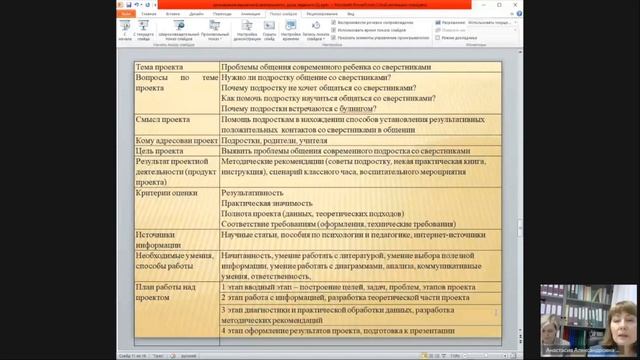Click the vertical scrollbar down arrow
The height and width of the screenshot is (360, 640).
pyautogui.click(x=520, y=329)
